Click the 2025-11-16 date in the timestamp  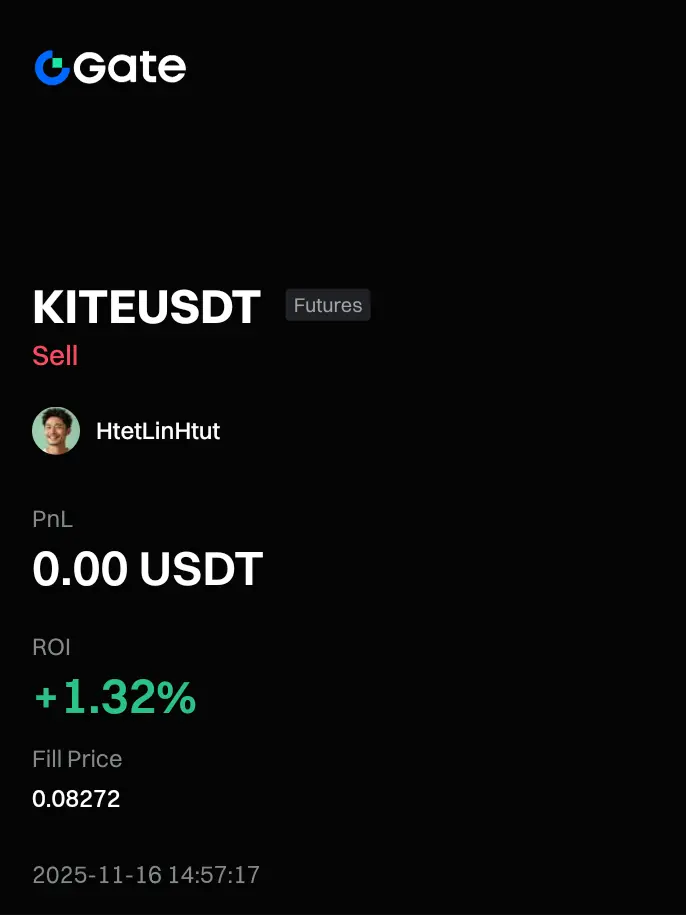[97, 875]
